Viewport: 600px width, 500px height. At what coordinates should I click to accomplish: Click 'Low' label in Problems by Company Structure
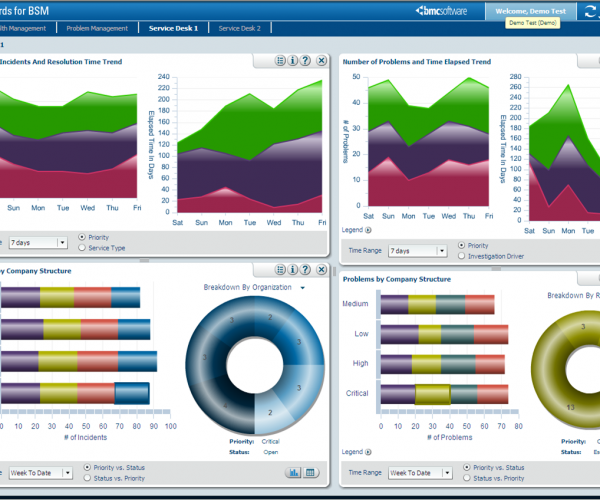pos(361,334)
